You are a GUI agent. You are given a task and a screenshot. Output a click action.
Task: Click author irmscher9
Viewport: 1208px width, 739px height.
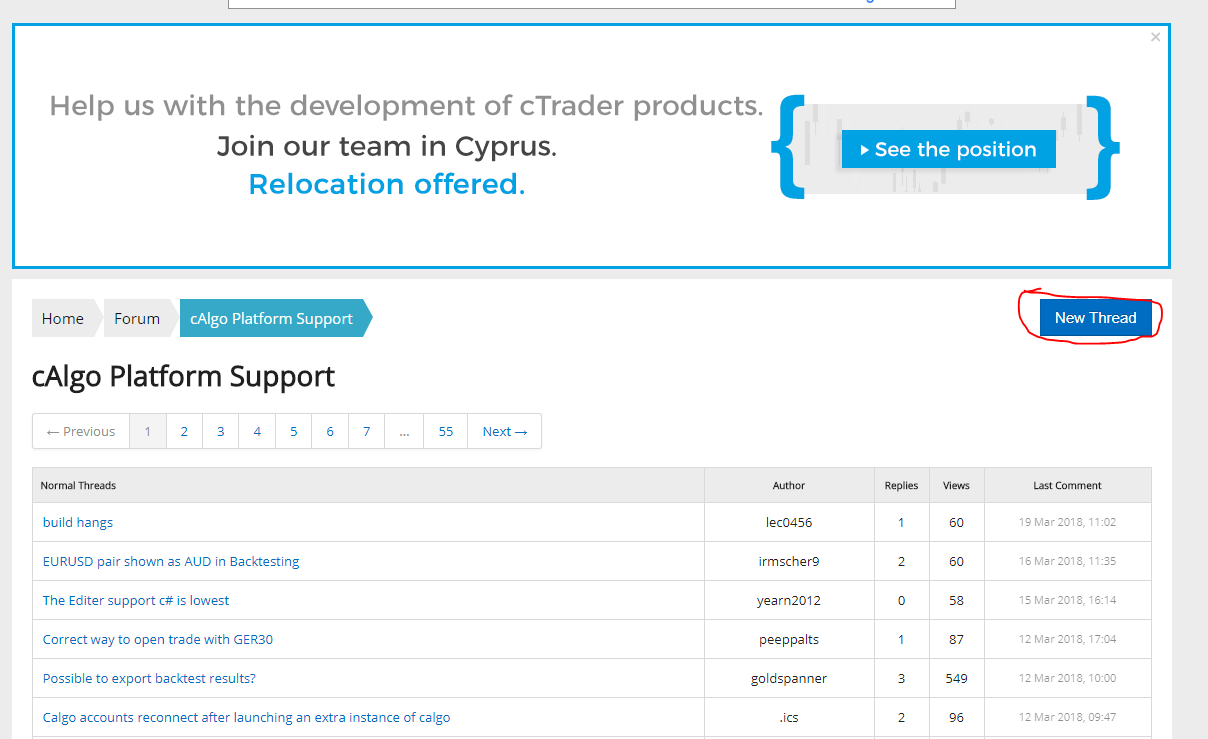click(x=789, y=561)
